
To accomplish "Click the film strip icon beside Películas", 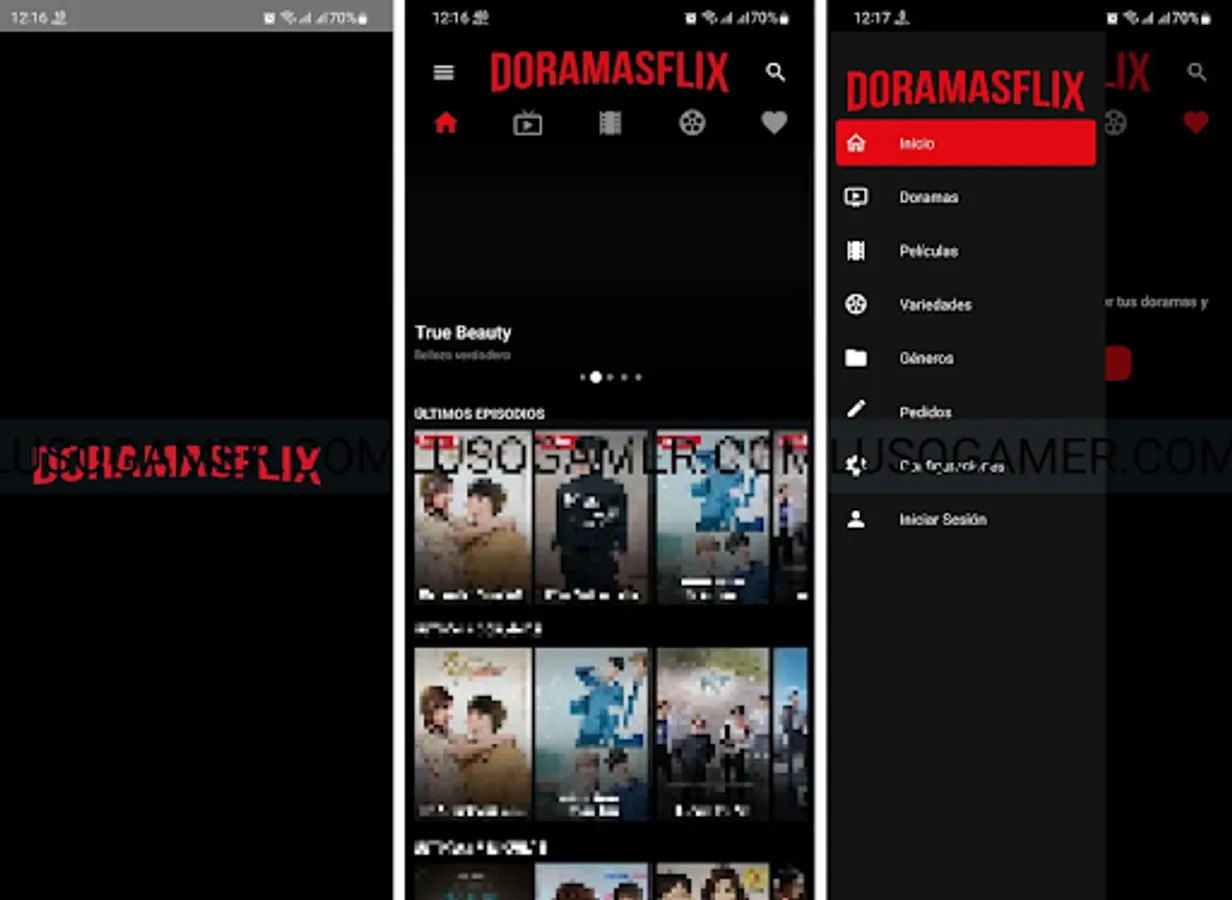I will tap(856, 251).
